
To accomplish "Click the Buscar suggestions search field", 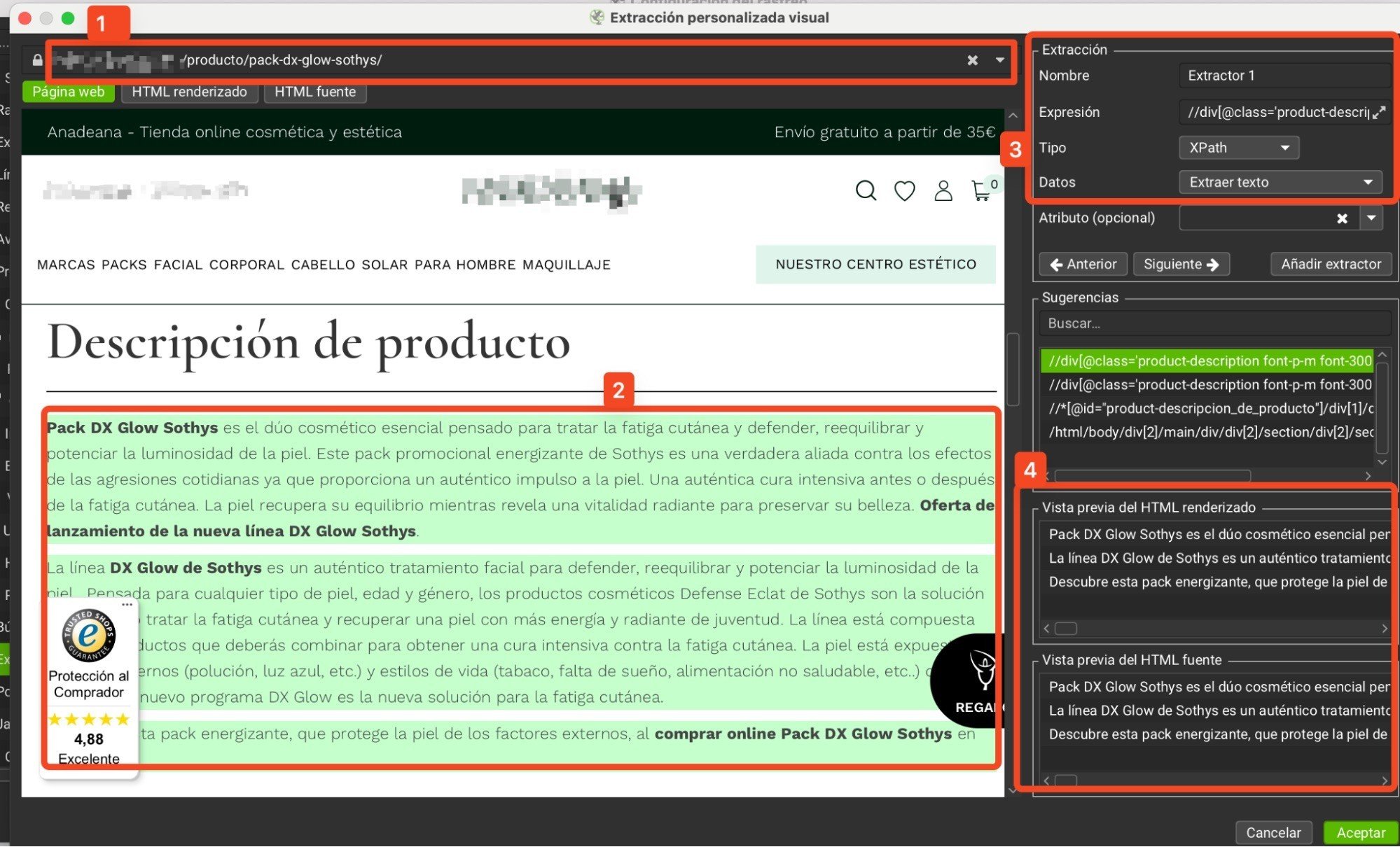I will click(1215, 323).
